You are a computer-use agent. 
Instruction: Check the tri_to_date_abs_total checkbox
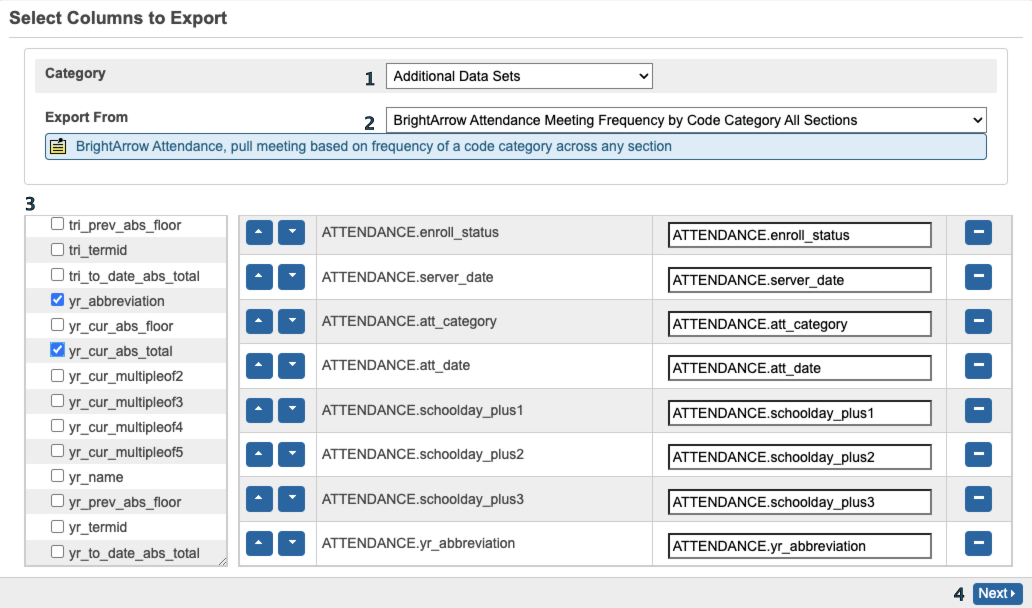pyautogui.click(x=57, y=275)
